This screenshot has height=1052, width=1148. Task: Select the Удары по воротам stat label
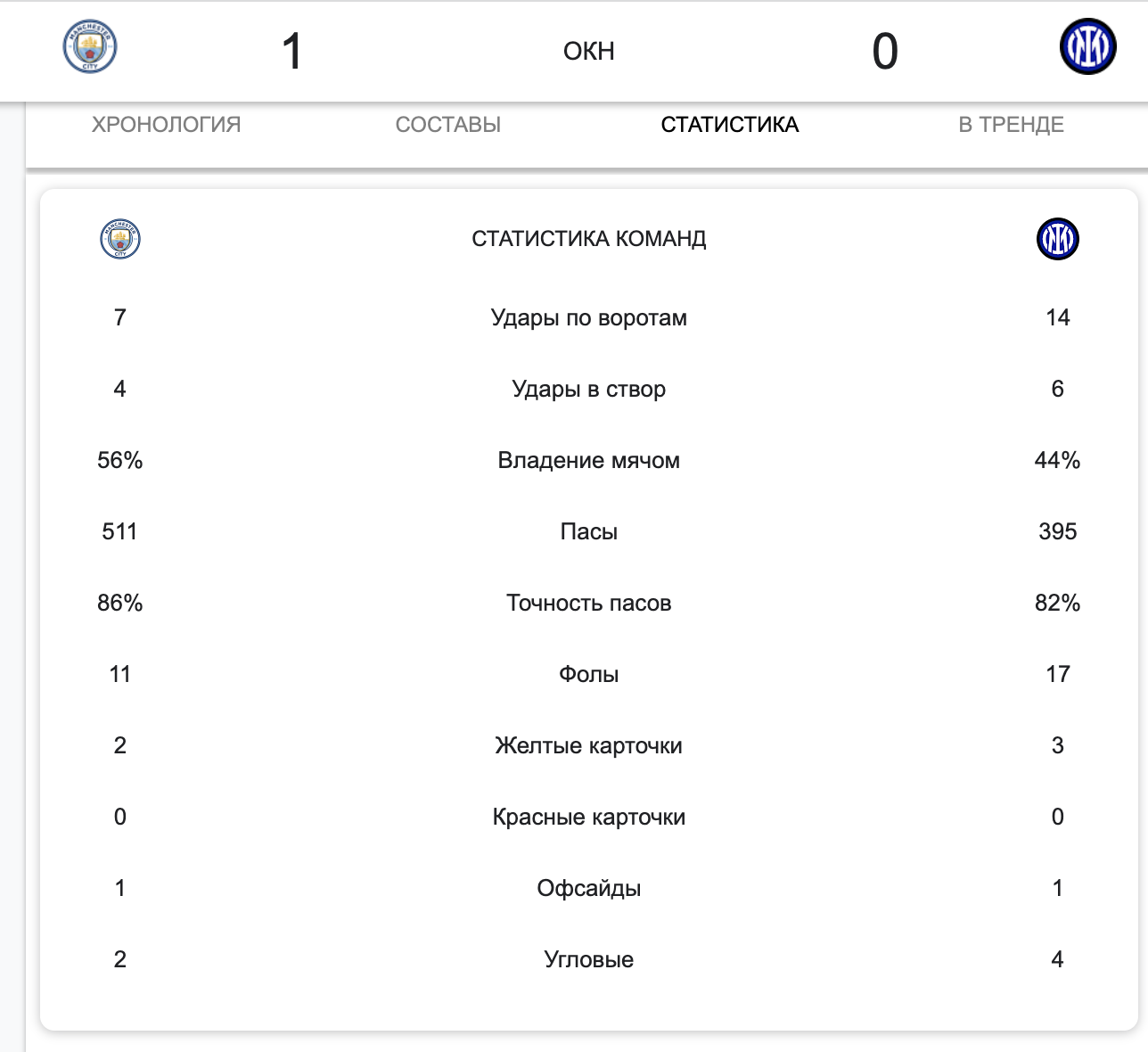pyautogui.click(x=588, y=318)
